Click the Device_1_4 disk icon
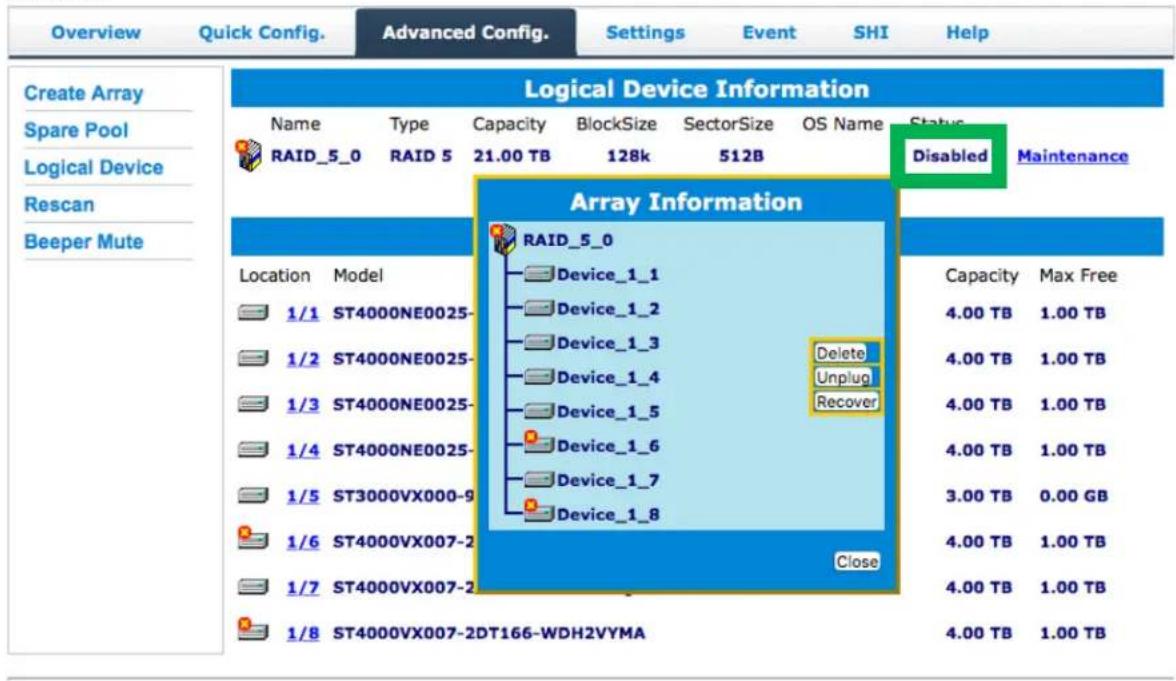 [x=539, y=376]
